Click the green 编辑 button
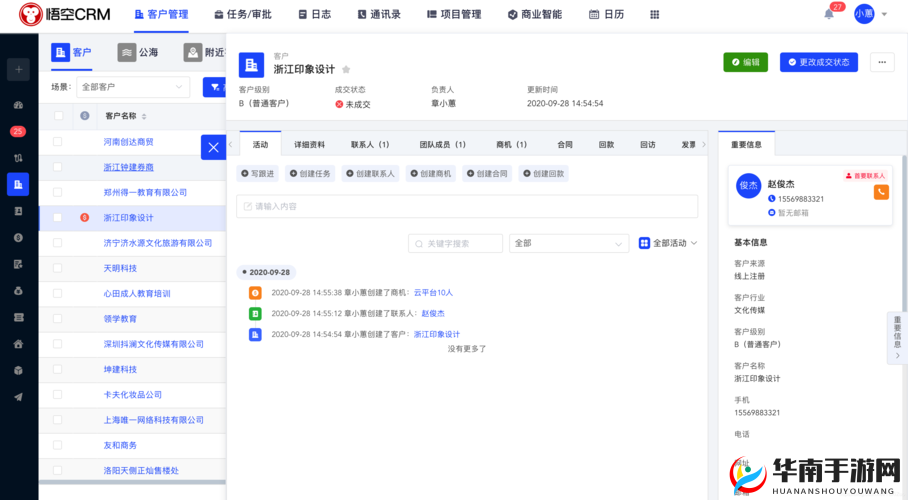Screen dimensions: 908x500 tap(745, 62)
